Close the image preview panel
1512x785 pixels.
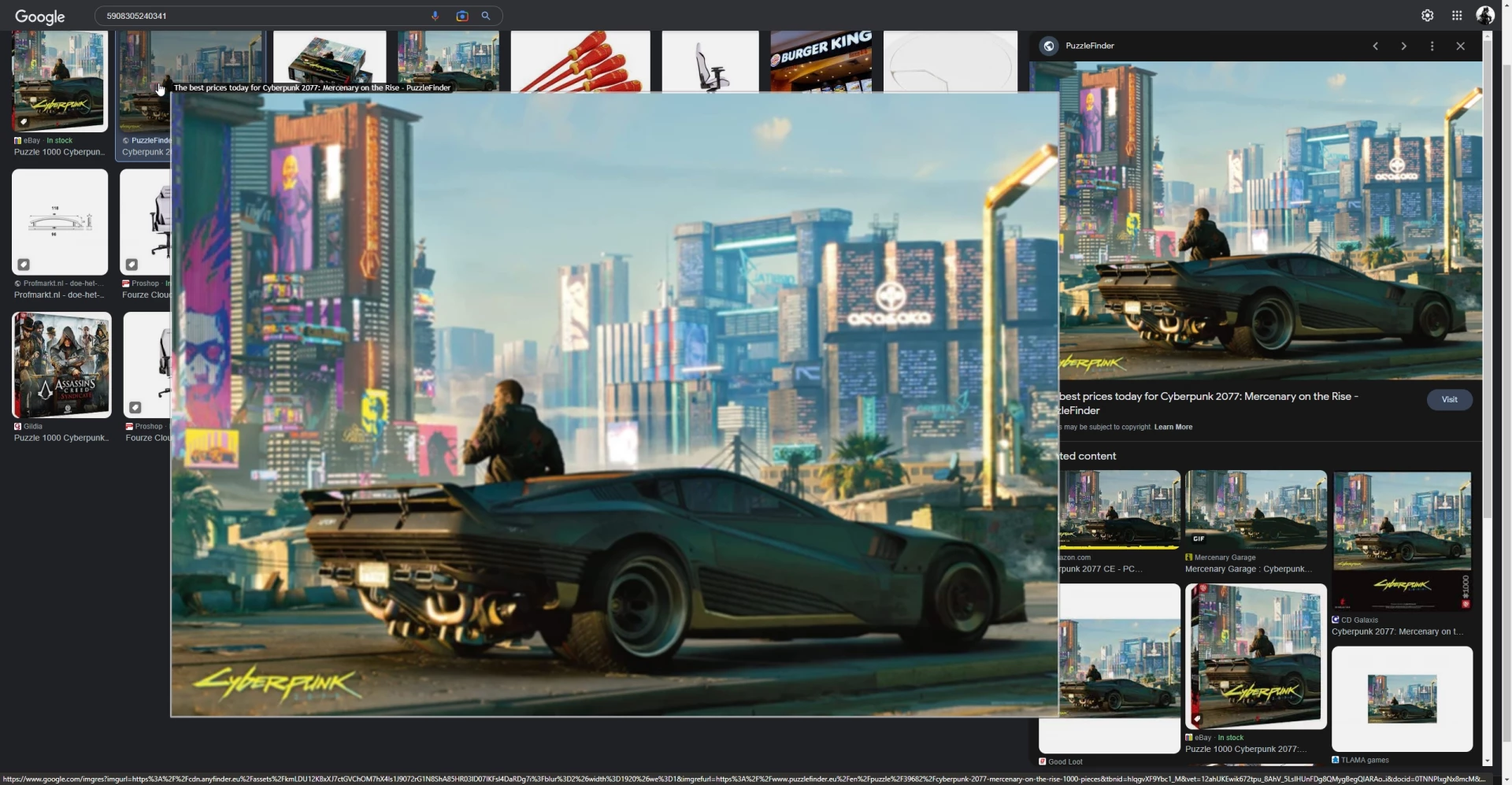1460,46
